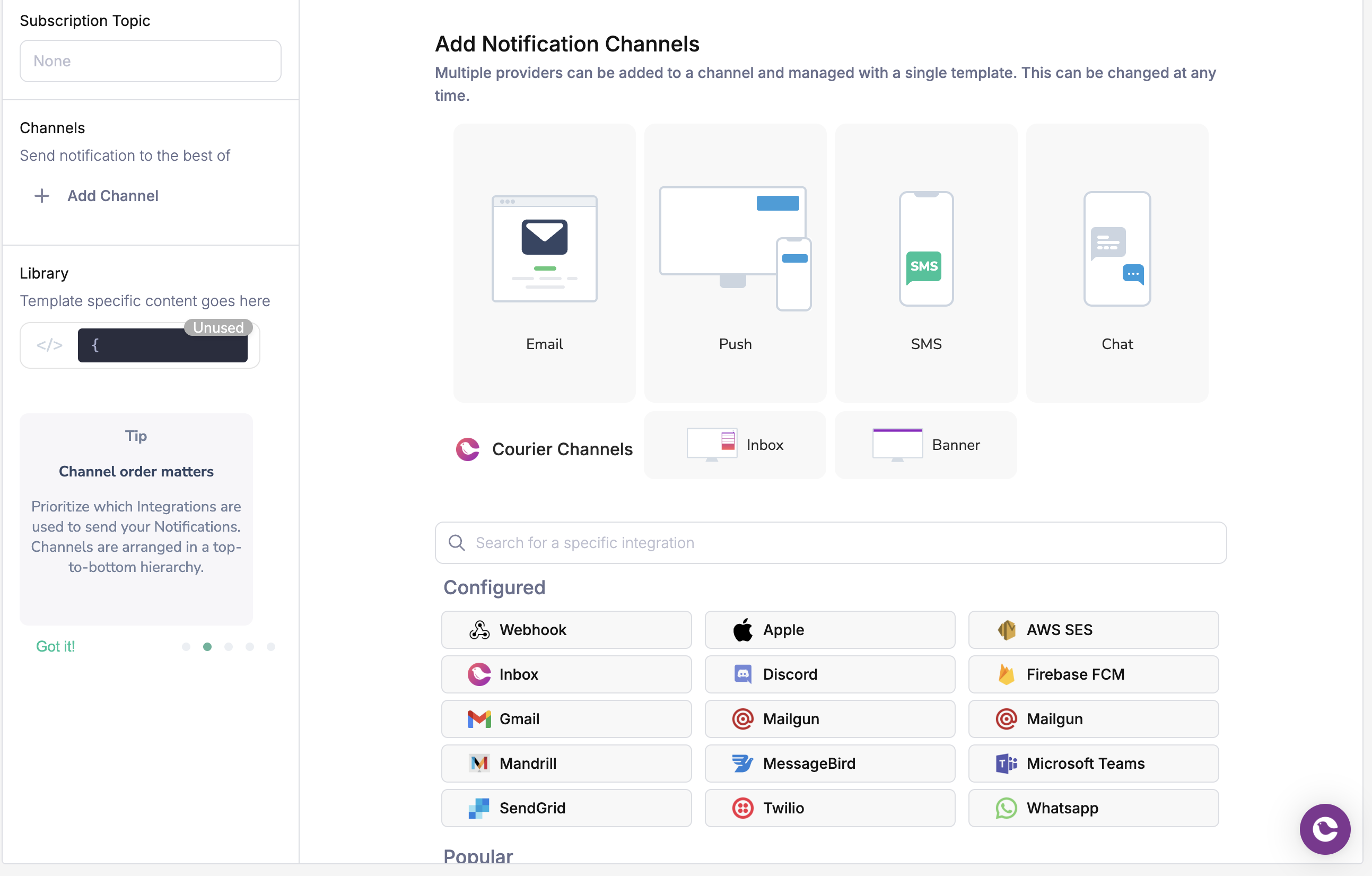The width and height of the screenshot is (1372, 876).
Task: Select the Whatsapp integration
Action: click(x=1093, y=808)
